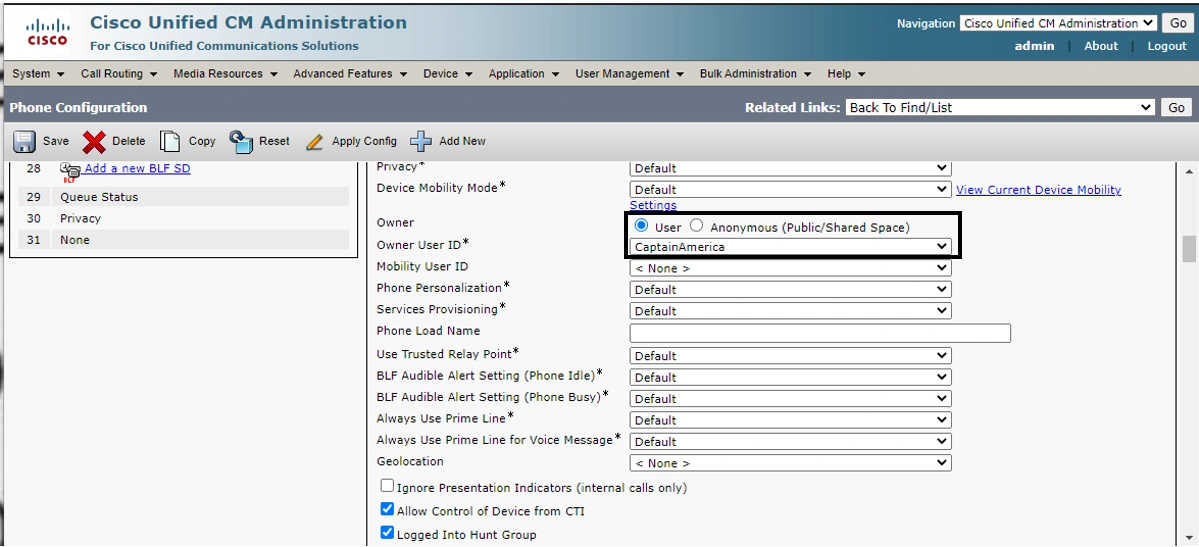Select Queue Status row 29
Screen dimensions: 1199x547
(x=184, y=197)
